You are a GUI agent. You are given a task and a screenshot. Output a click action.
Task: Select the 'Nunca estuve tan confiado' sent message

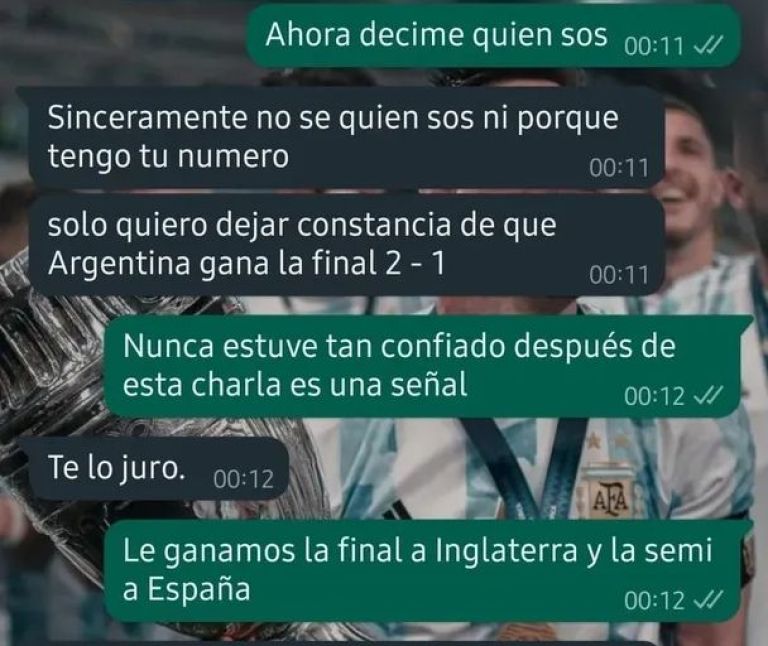point(422,366)
